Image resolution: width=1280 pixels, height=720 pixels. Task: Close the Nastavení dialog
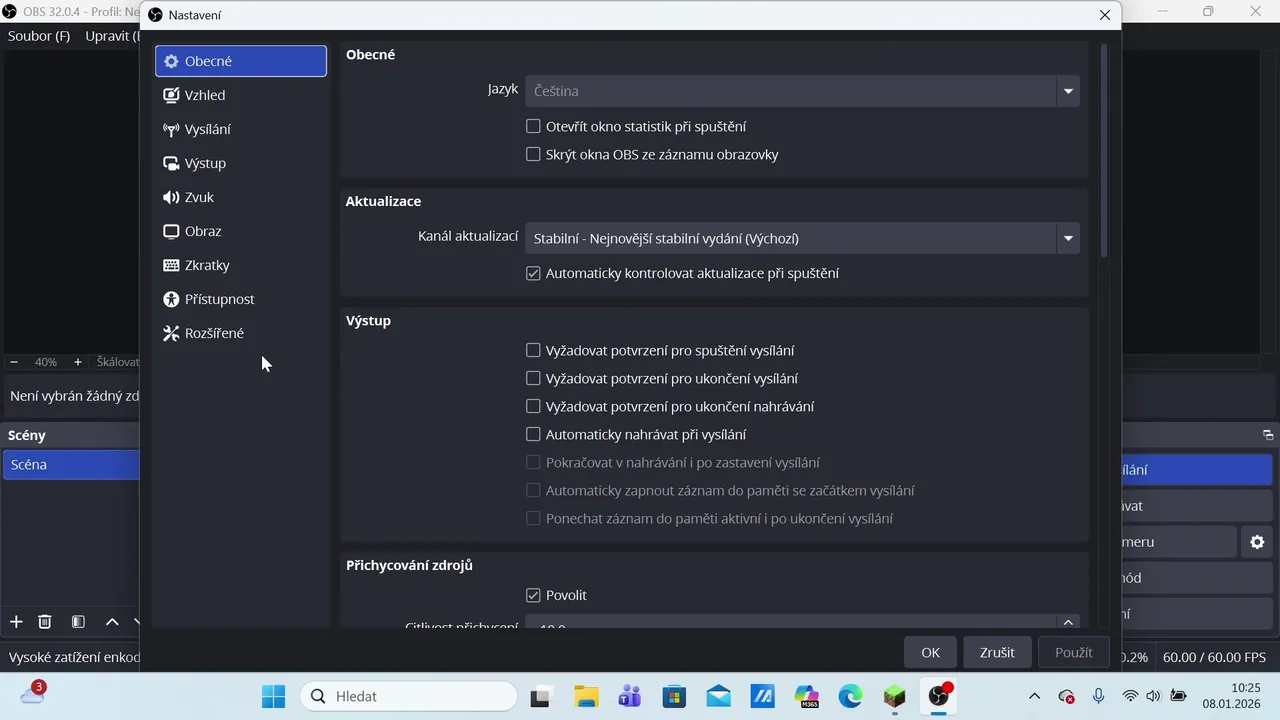coord(1104,15)
